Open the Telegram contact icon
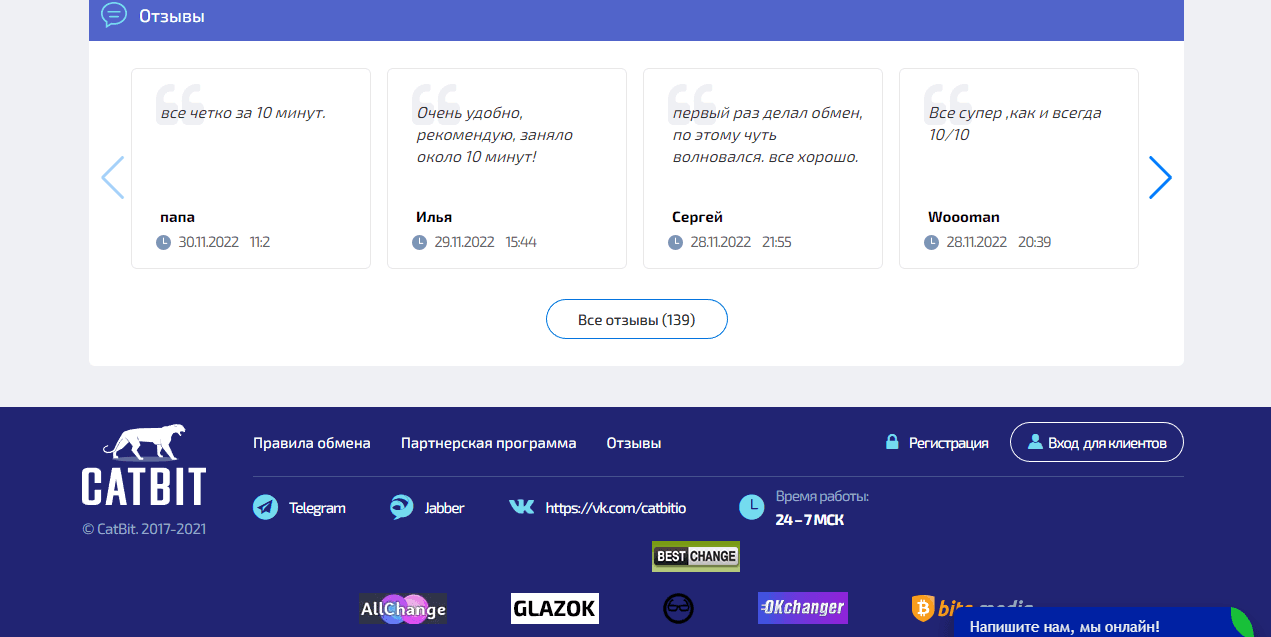The image size is (1271, 637). coord(263,507)
